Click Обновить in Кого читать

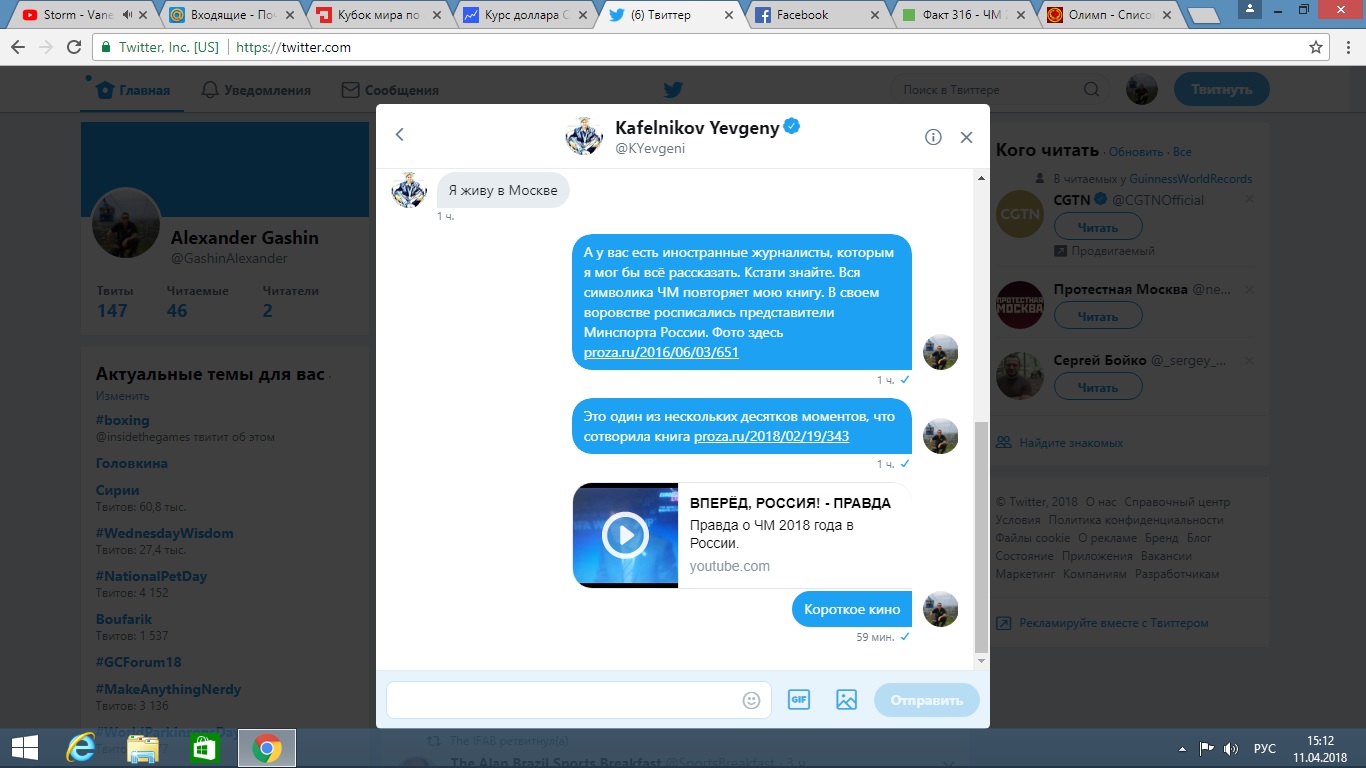point(1136,152)
